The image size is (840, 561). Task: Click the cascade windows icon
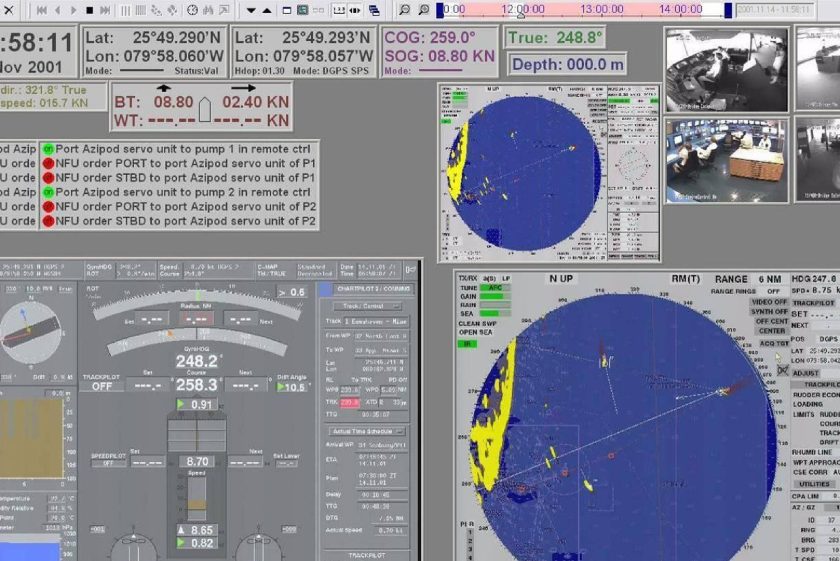[x=374, y=10]
